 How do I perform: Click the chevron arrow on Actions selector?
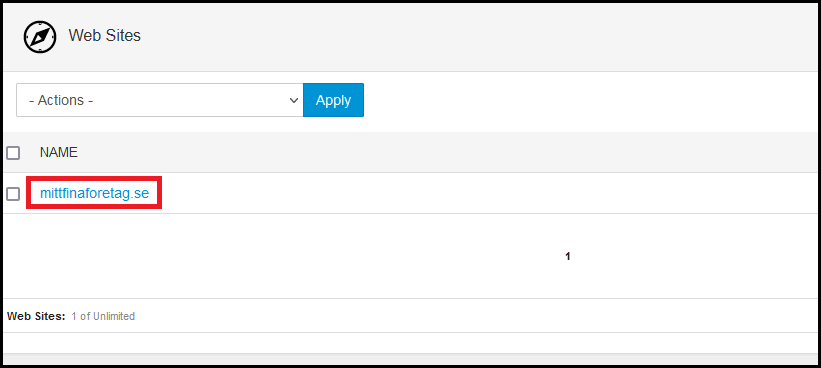[294, 100]
